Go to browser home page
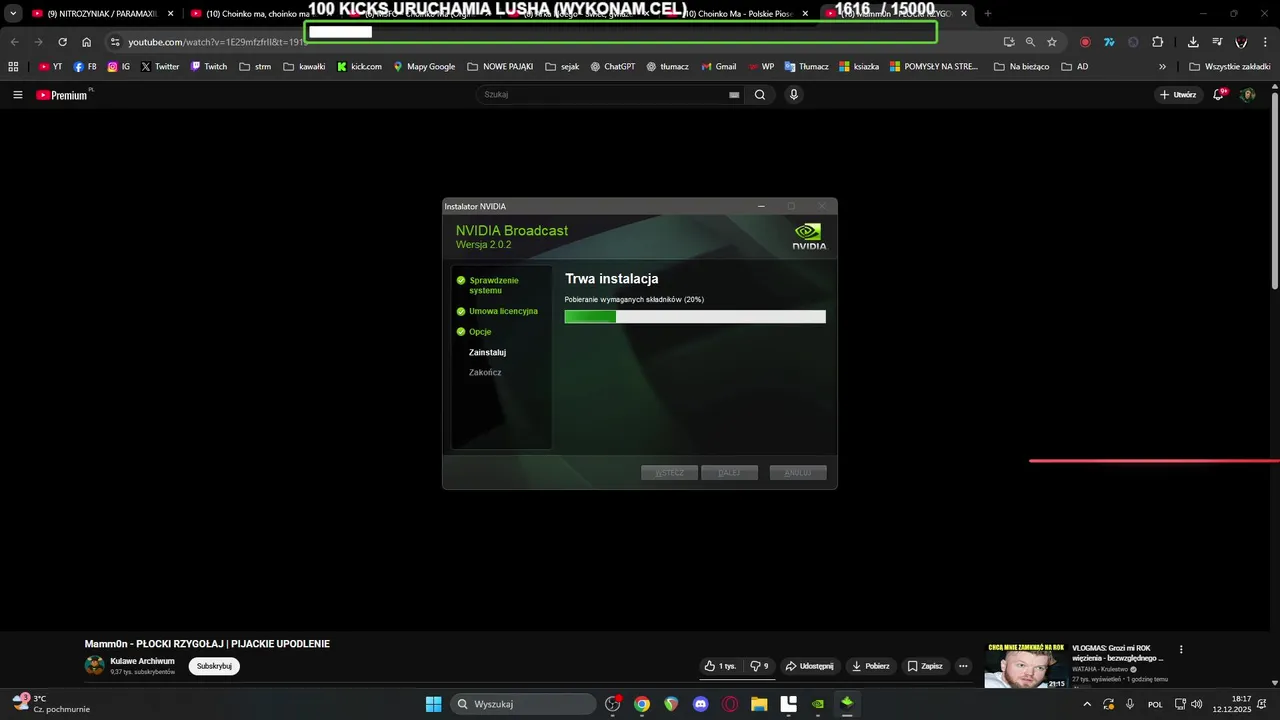Image resolution: width=1280 pixels, height=720 pixels. point(87,42)
